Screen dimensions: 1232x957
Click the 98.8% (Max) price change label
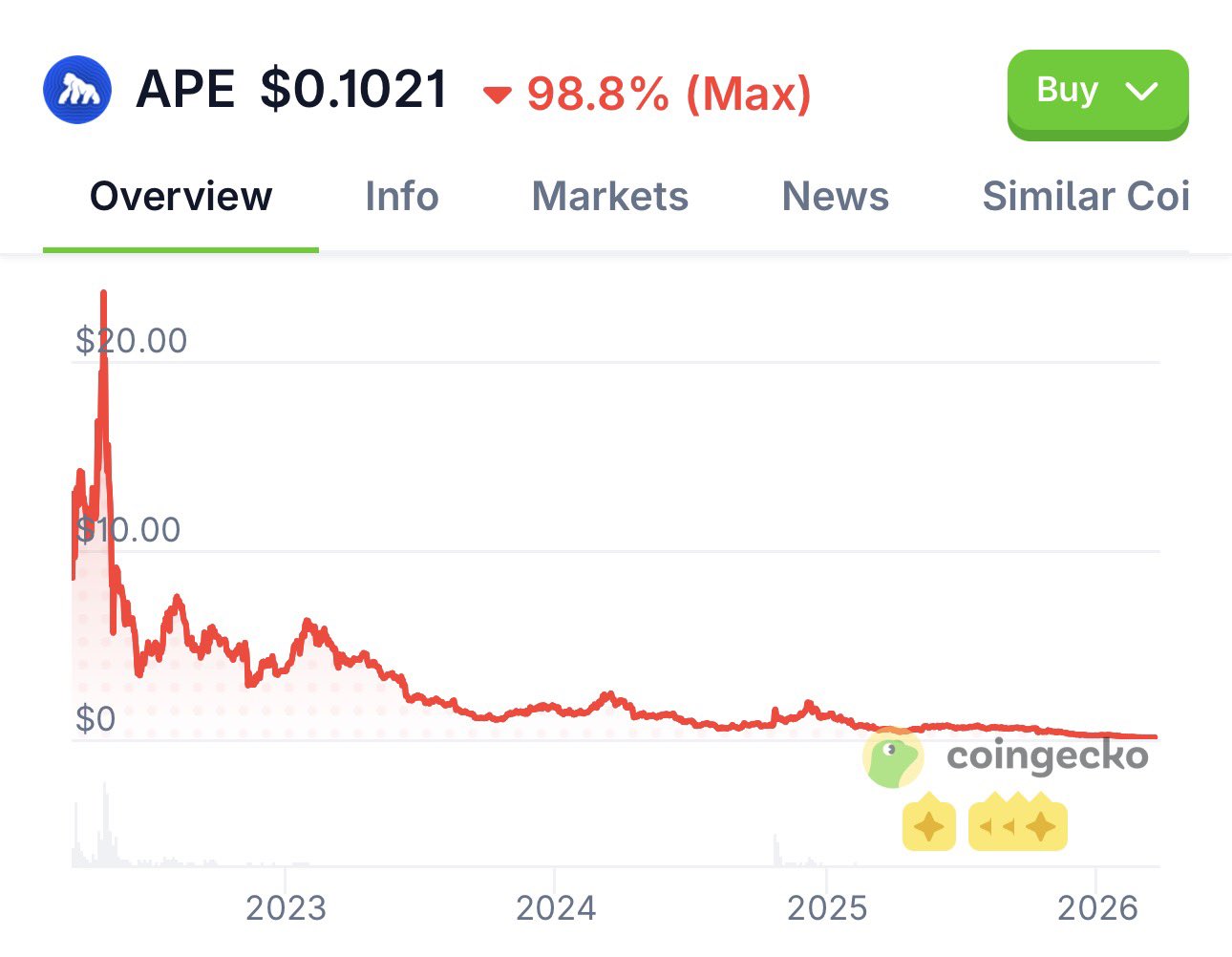[669, 94]
